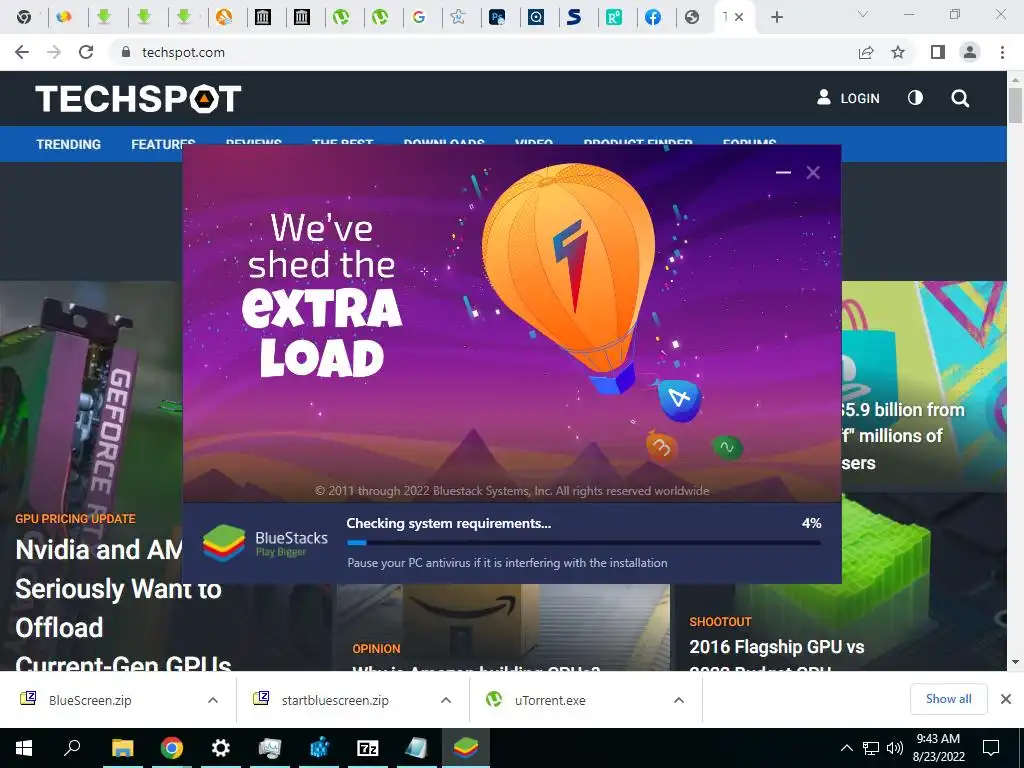The width and height of the screenshot is (1024, 768).
Task: Toggle TechSpot dark mode contrast icon
Action: tap(915, 98)
